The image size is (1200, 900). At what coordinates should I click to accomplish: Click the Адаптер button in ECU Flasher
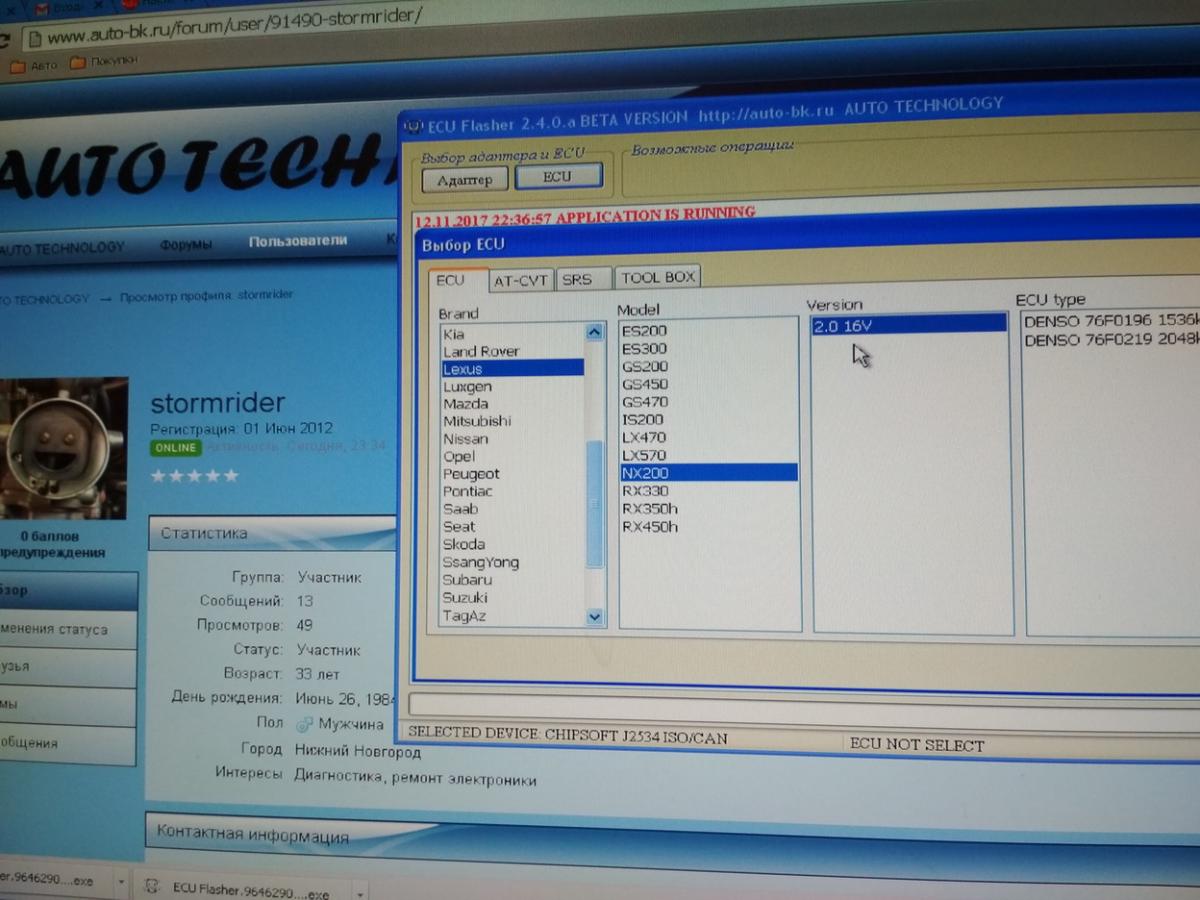(x=465, y=180)
